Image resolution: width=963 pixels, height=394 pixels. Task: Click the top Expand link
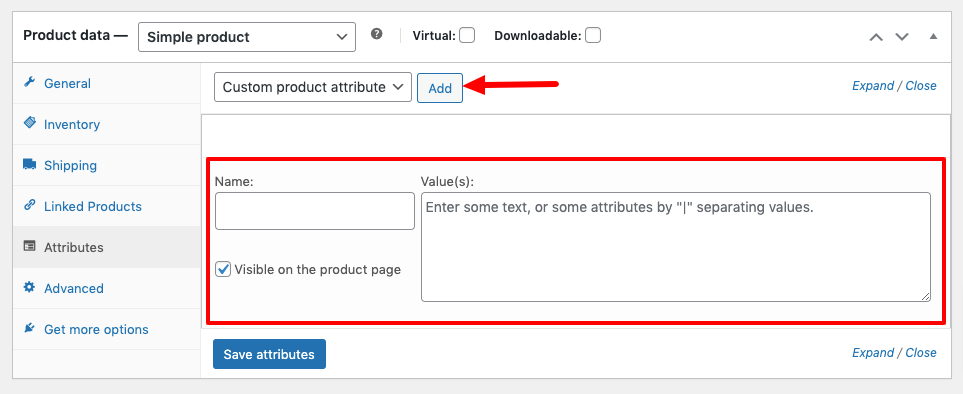(873, 86)
